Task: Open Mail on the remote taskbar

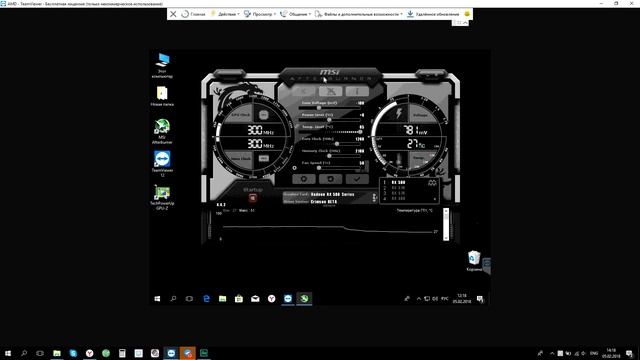Action: click(x=255, y=299)
